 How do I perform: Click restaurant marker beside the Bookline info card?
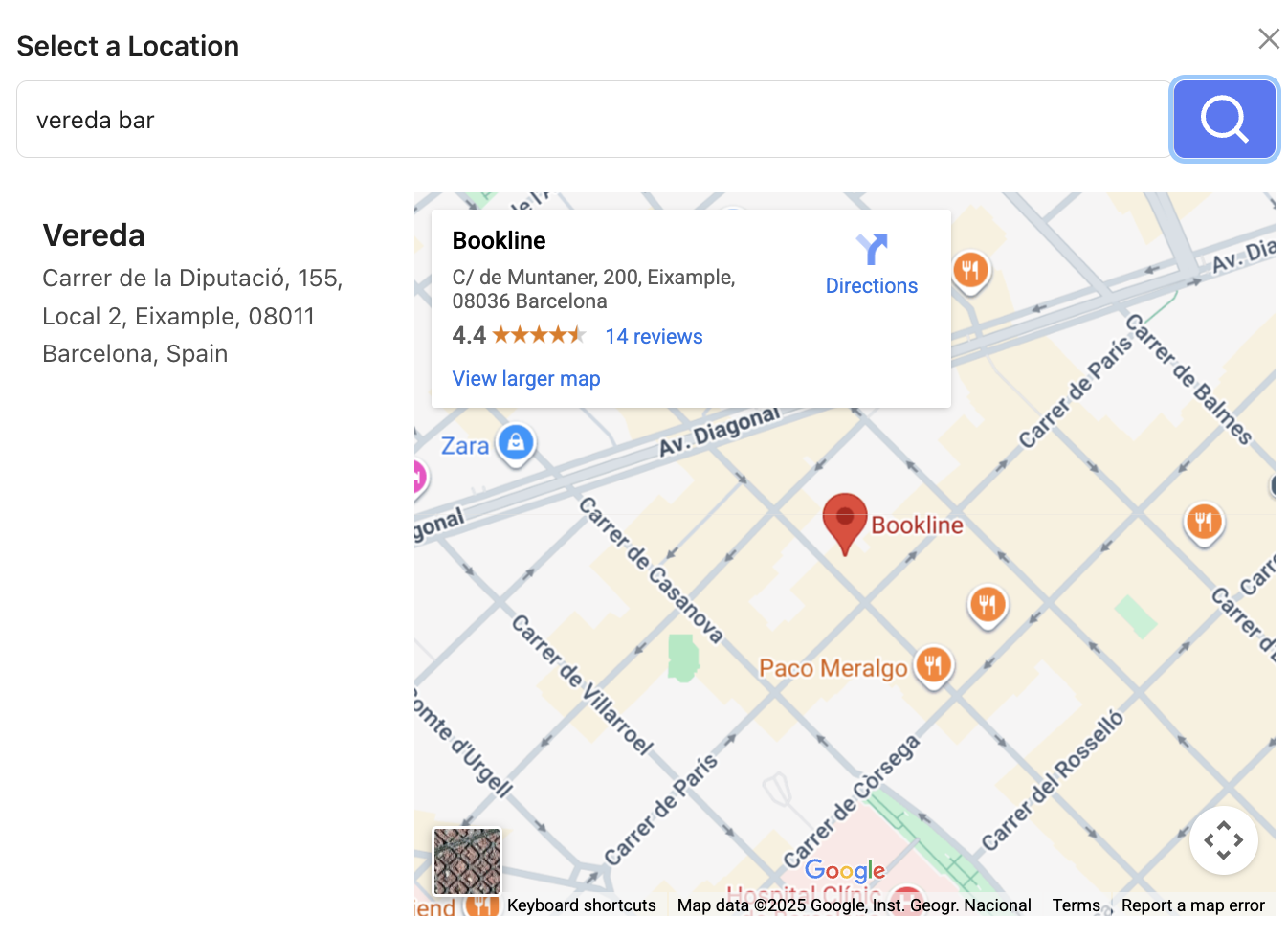tap(970, 270)
